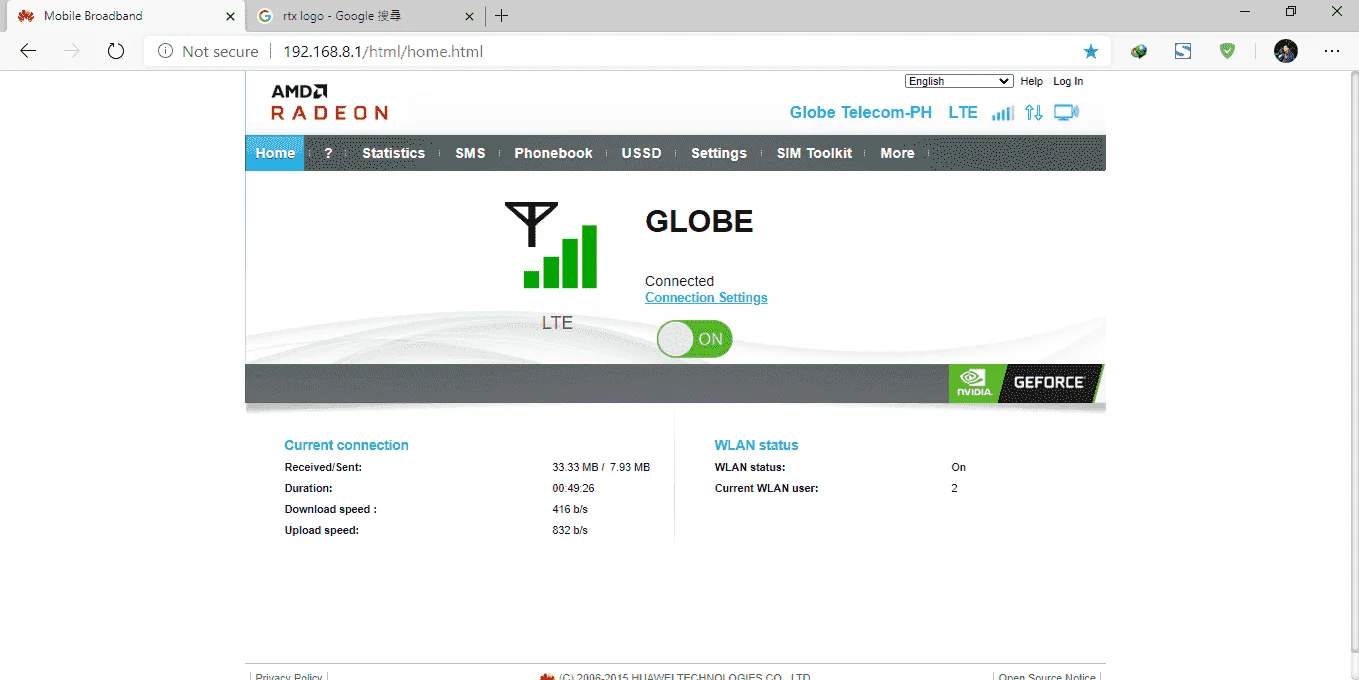Open the USSD menu
The height and width of the screenshot is (680, 1359).
[641, 153]
